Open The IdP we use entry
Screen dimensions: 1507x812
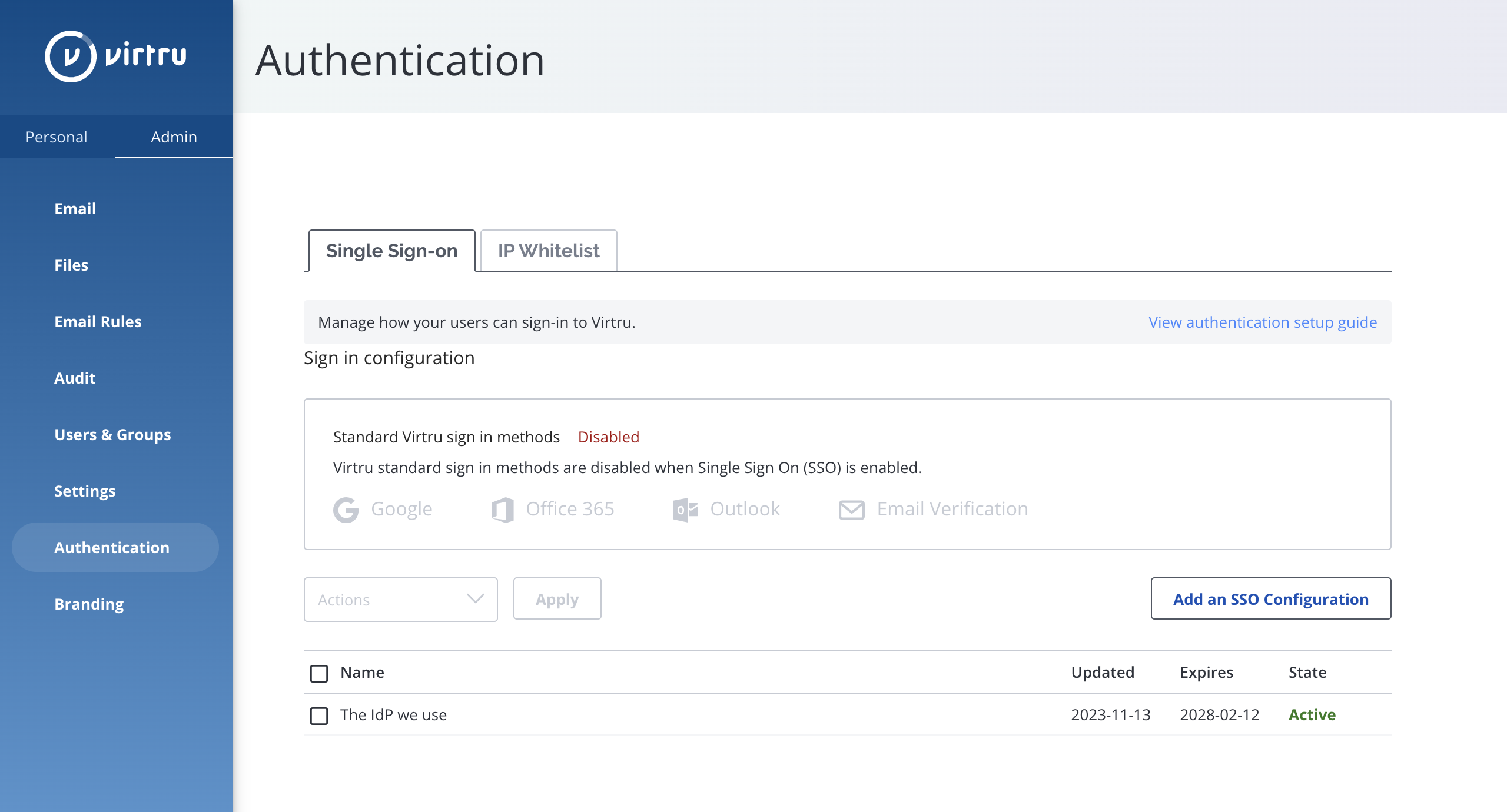point(393,714)
